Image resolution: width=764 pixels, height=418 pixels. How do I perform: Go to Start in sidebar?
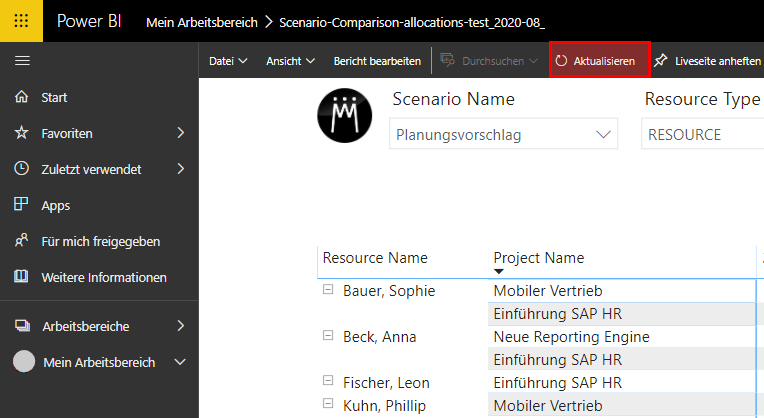[x=54, y=97]
